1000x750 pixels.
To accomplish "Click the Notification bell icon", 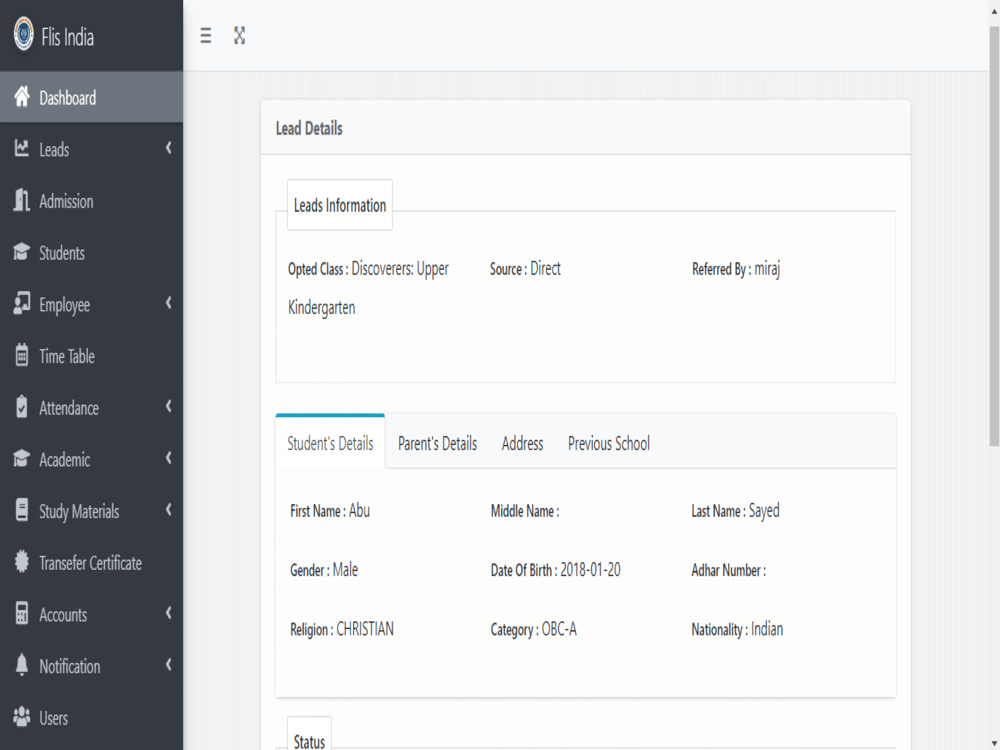I will click(22, 665).
